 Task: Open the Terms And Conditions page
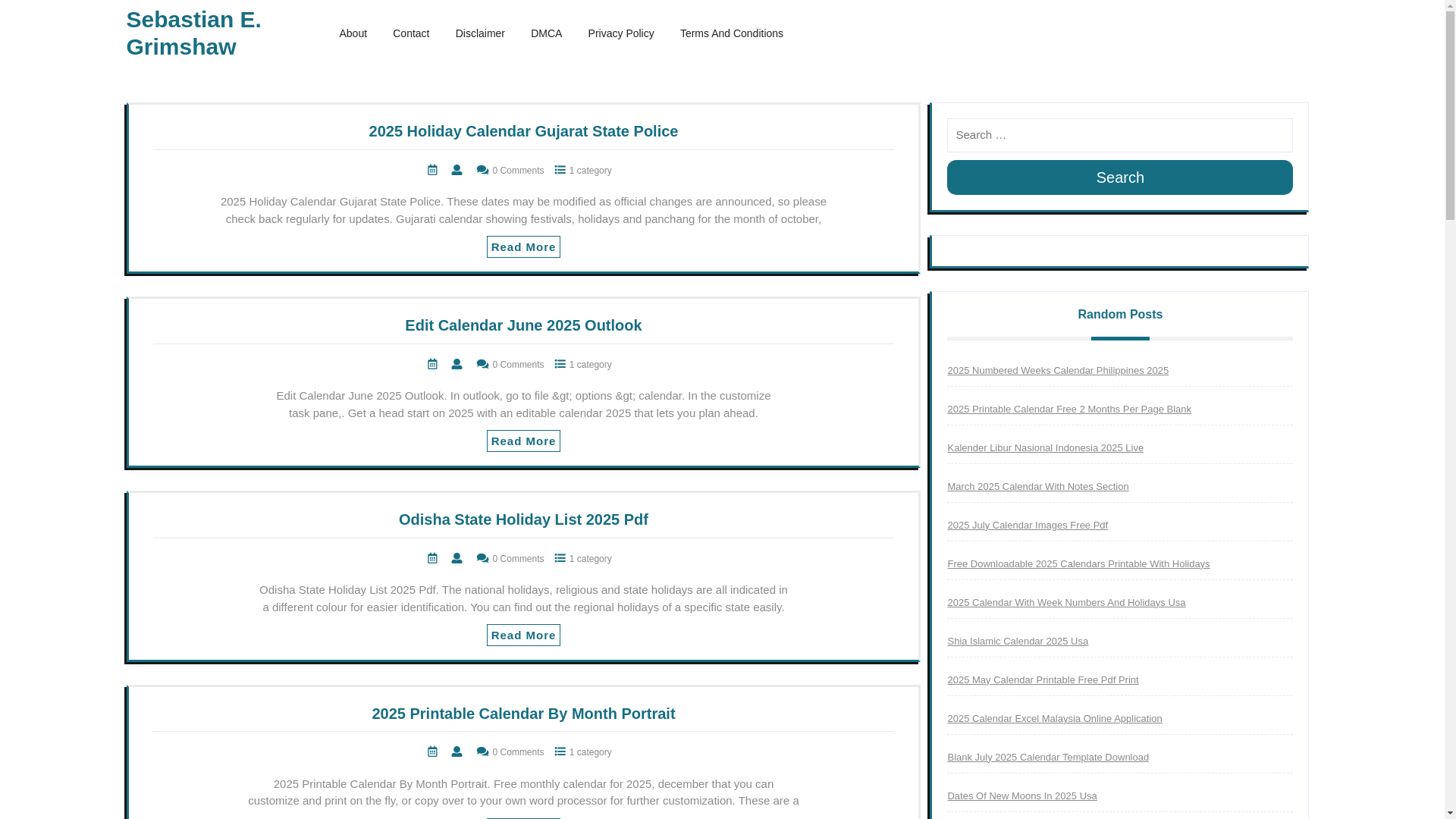click(x=732, y=33)
